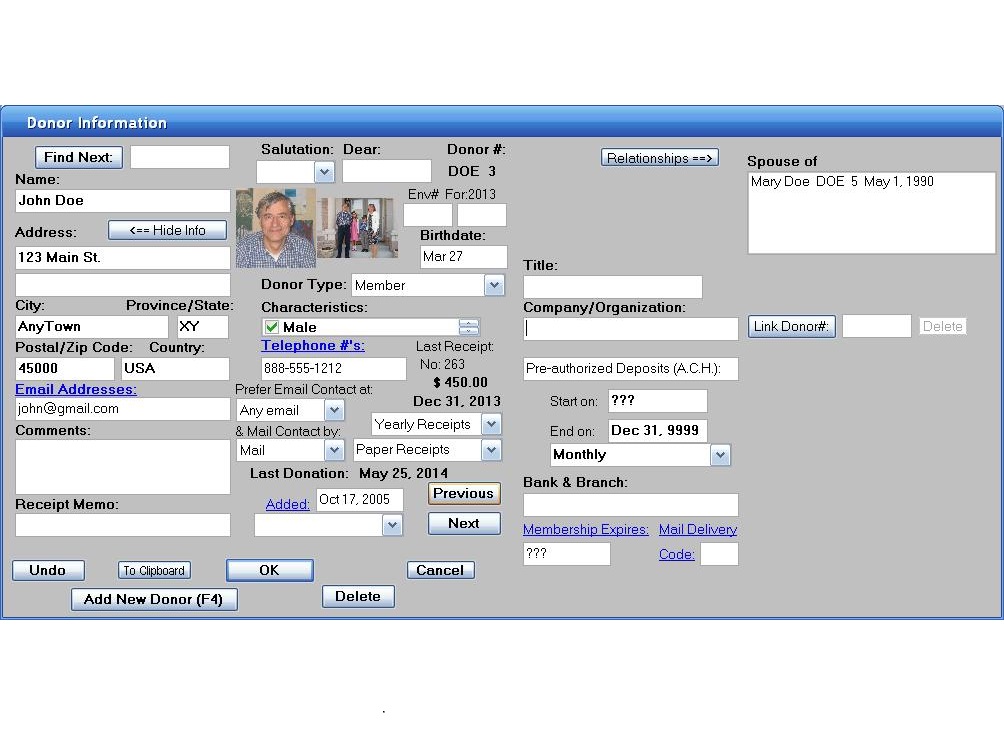Click the Bank & Branch field
Screen dimensions: 1004x755
(631, 505)
